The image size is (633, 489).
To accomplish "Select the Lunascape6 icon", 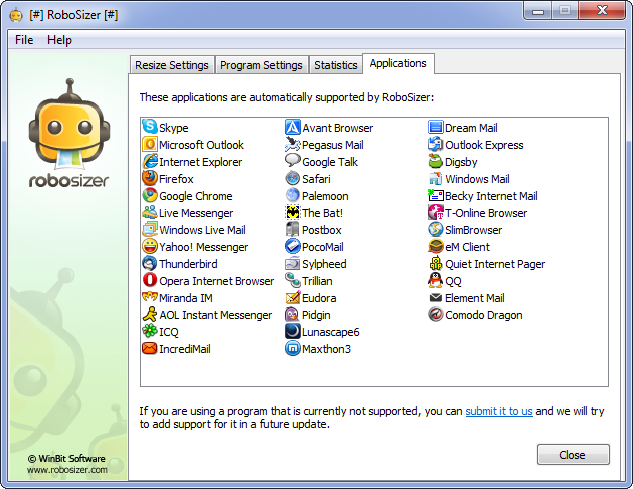I will [x=293, y=332].
